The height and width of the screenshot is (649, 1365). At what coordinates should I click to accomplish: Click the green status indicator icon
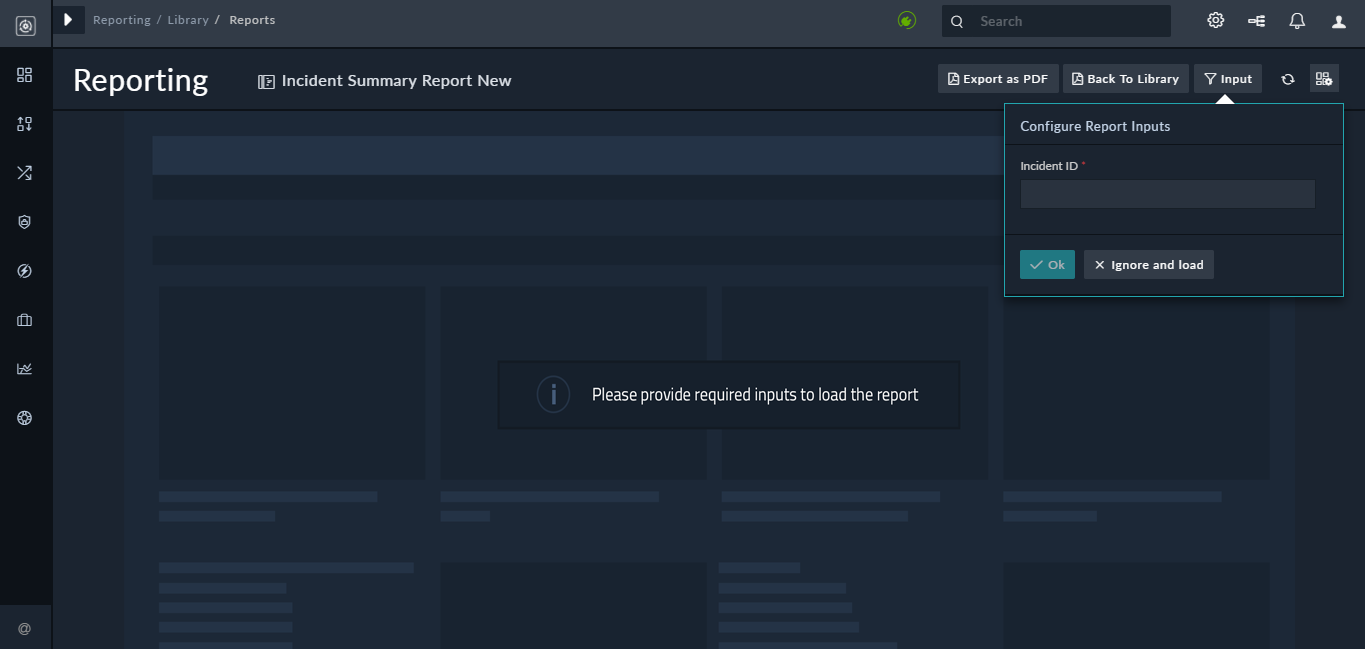907,20
